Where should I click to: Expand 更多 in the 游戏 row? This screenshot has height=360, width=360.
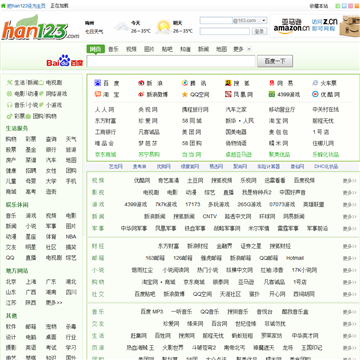click(350, 205)
